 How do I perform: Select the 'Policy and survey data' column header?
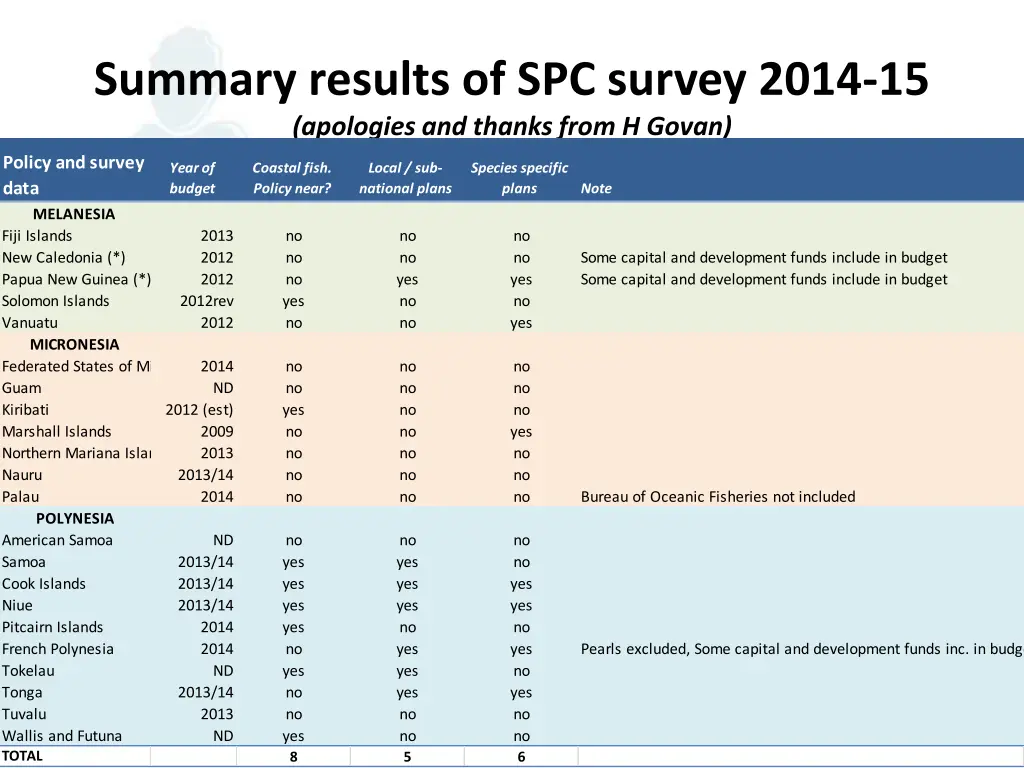point(73,175)
